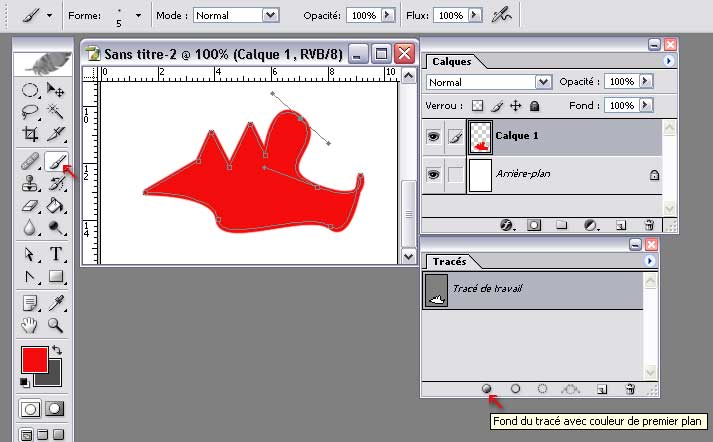This screenshot has width=713, height=442.
Task: Select the Pen tool
Action: tap(30, 276)
